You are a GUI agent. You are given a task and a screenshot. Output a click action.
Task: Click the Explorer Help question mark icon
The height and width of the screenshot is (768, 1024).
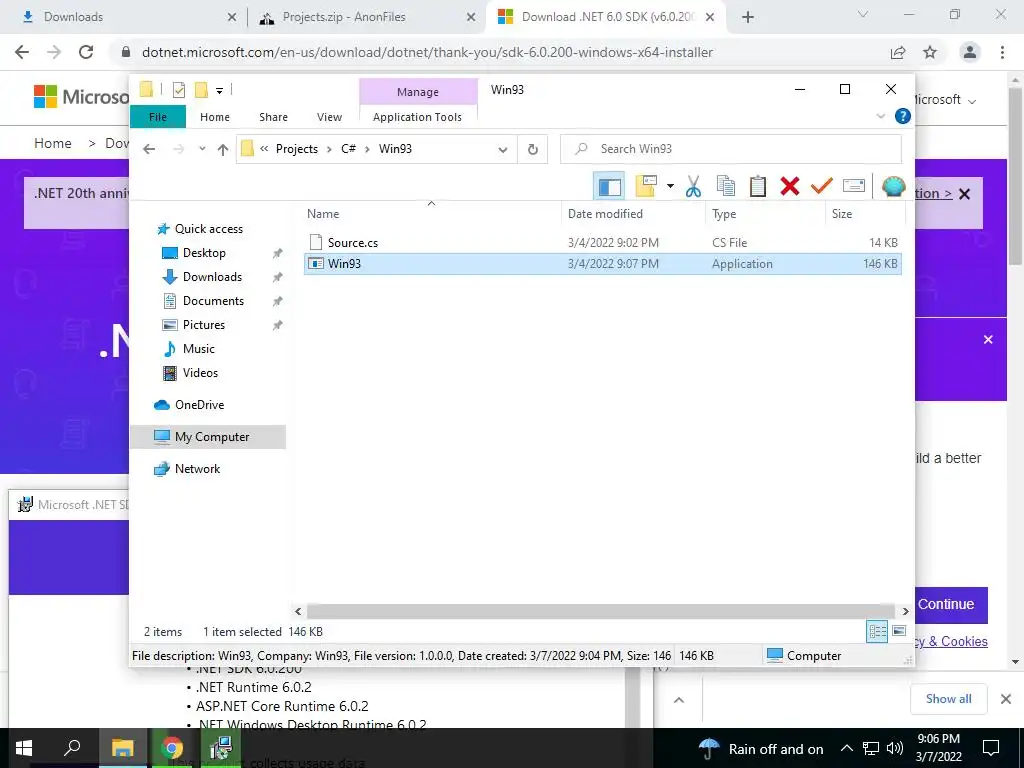(x=903, y=116)
